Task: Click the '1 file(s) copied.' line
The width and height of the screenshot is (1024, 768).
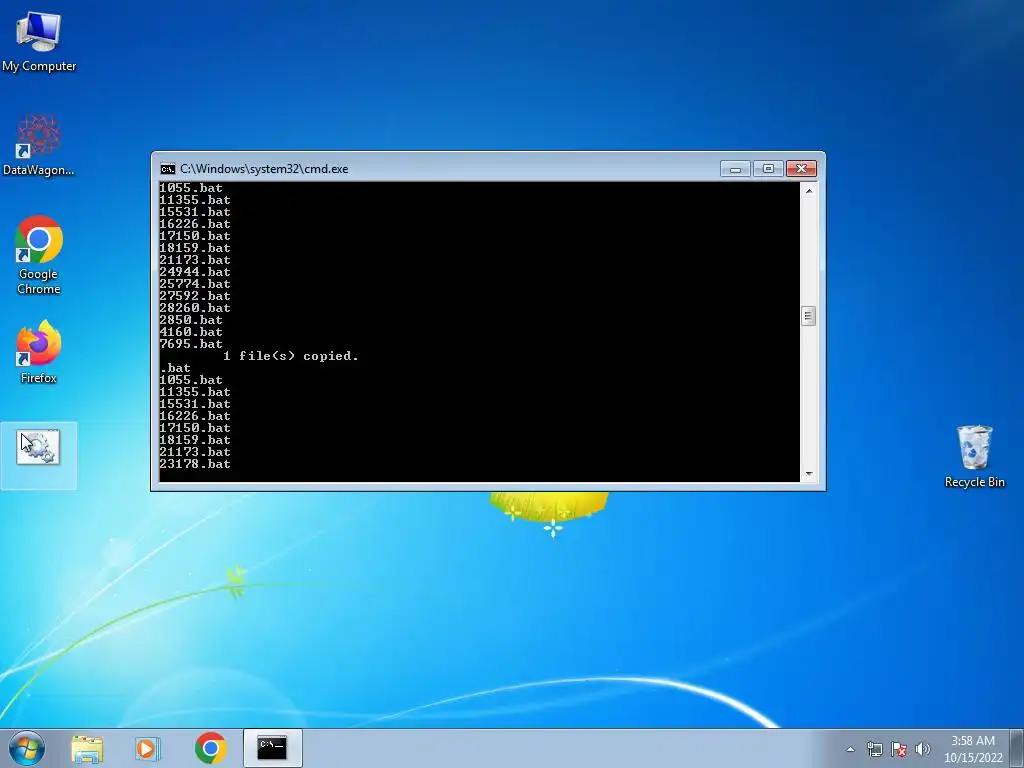Action: click(x=291, y=356)
